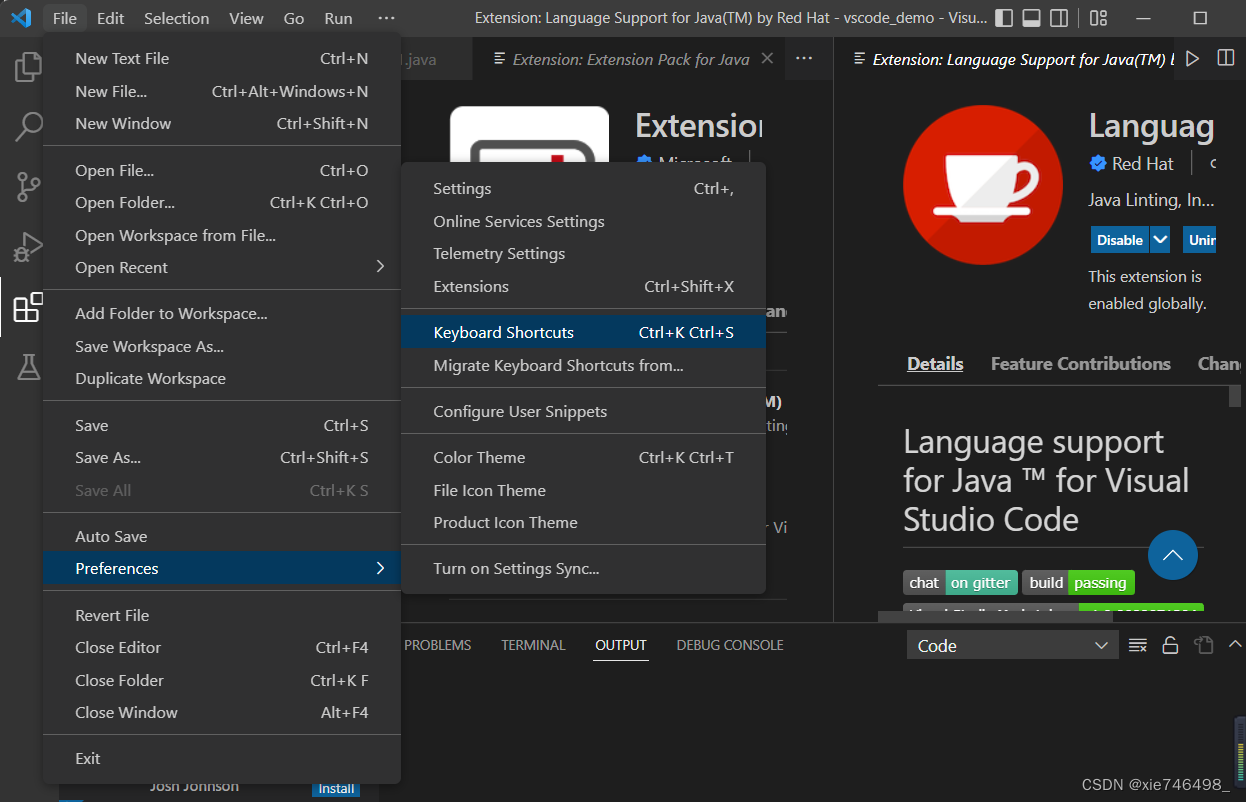Open the Code output channel dropdown
Image resolution: width=1246 pixels, height=802 pixels.
1012,646
